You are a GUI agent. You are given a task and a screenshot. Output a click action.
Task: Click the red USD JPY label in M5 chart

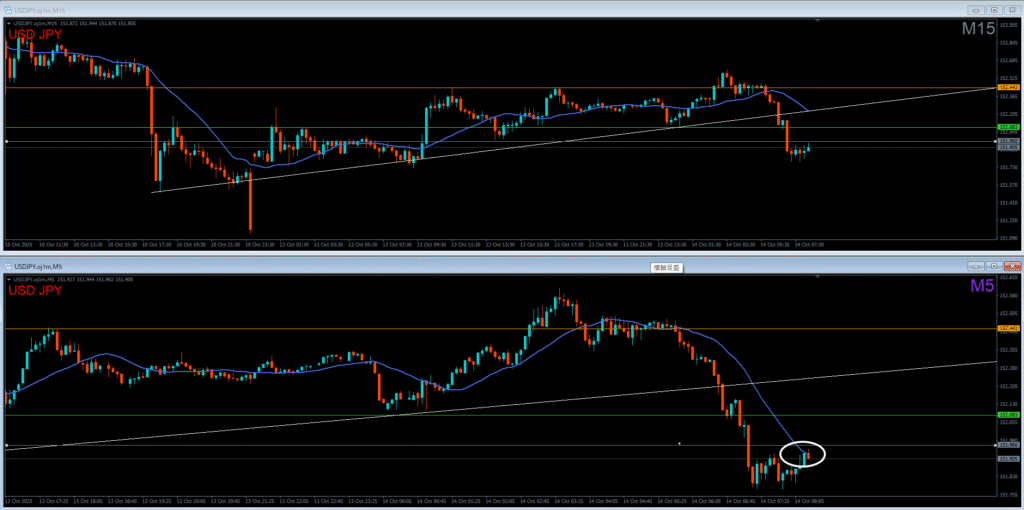(35, 291)
